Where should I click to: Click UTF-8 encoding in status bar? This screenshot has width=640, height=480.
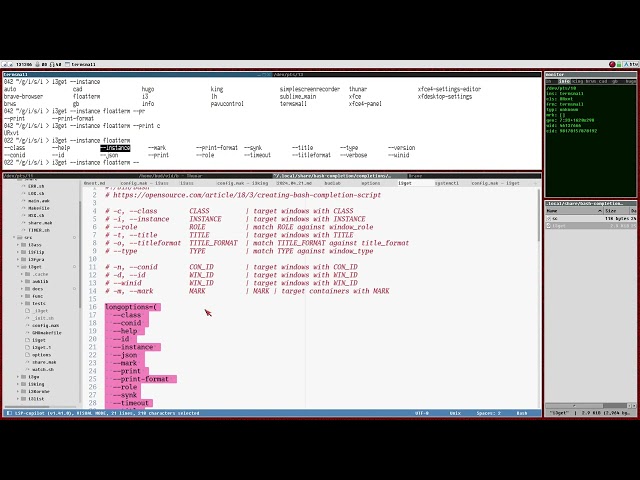coord(422,413)
